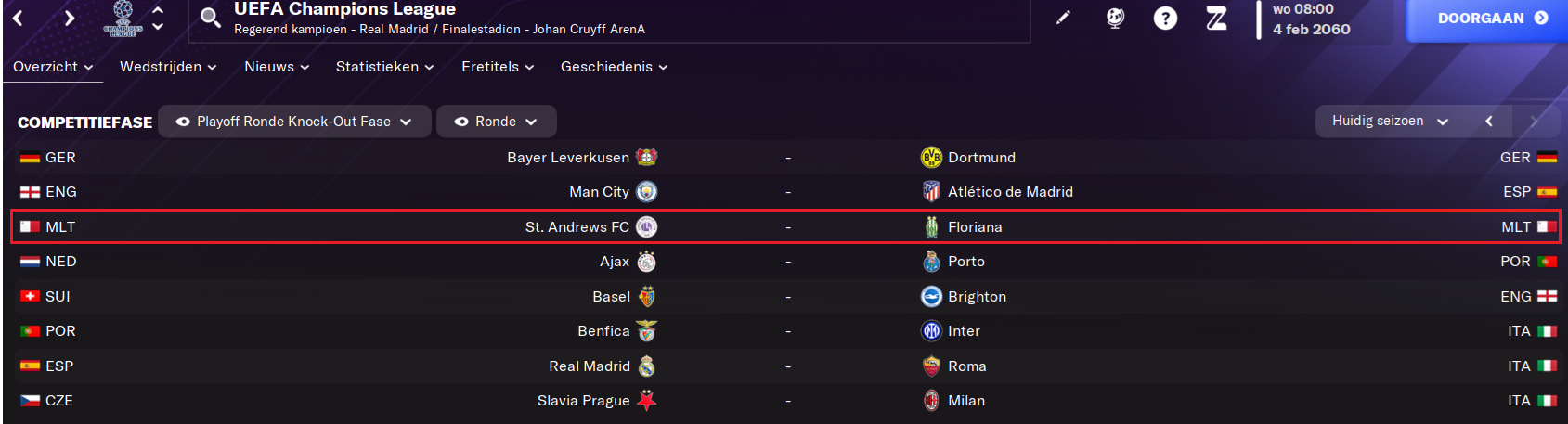The image size is (1568, 424).
Task: Open the Real Madrid crest icon
Action: pyautogui.click(x=647, y=366)
